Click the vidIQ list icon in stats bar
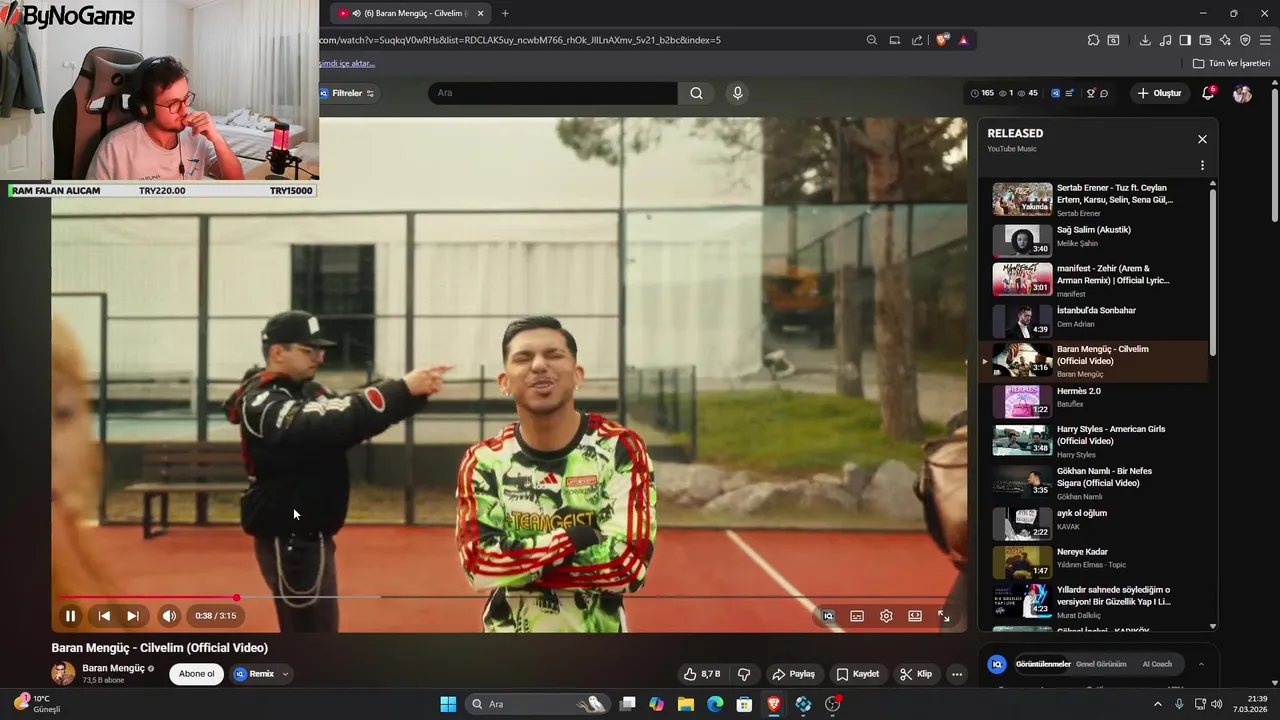Image resolution: width=1280 pixels, height=720 pixels. click(x=1069, y=93)
